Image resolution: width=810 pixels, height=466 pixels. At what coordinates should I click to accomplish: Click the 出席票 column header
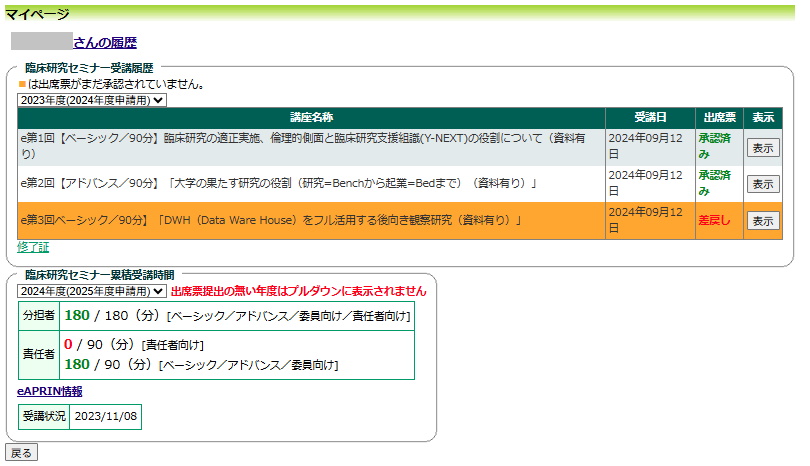point(719,117)
